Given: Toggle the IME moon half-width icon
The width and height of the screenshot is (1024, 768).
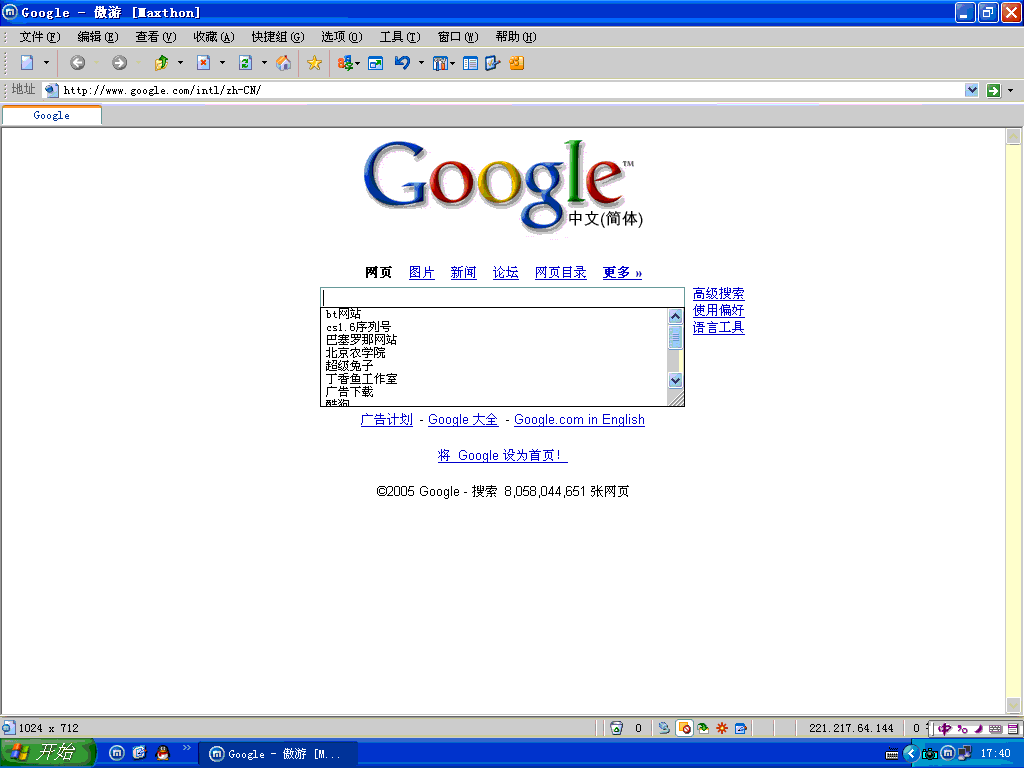Looking at the screenshot, I should (979, 728).
